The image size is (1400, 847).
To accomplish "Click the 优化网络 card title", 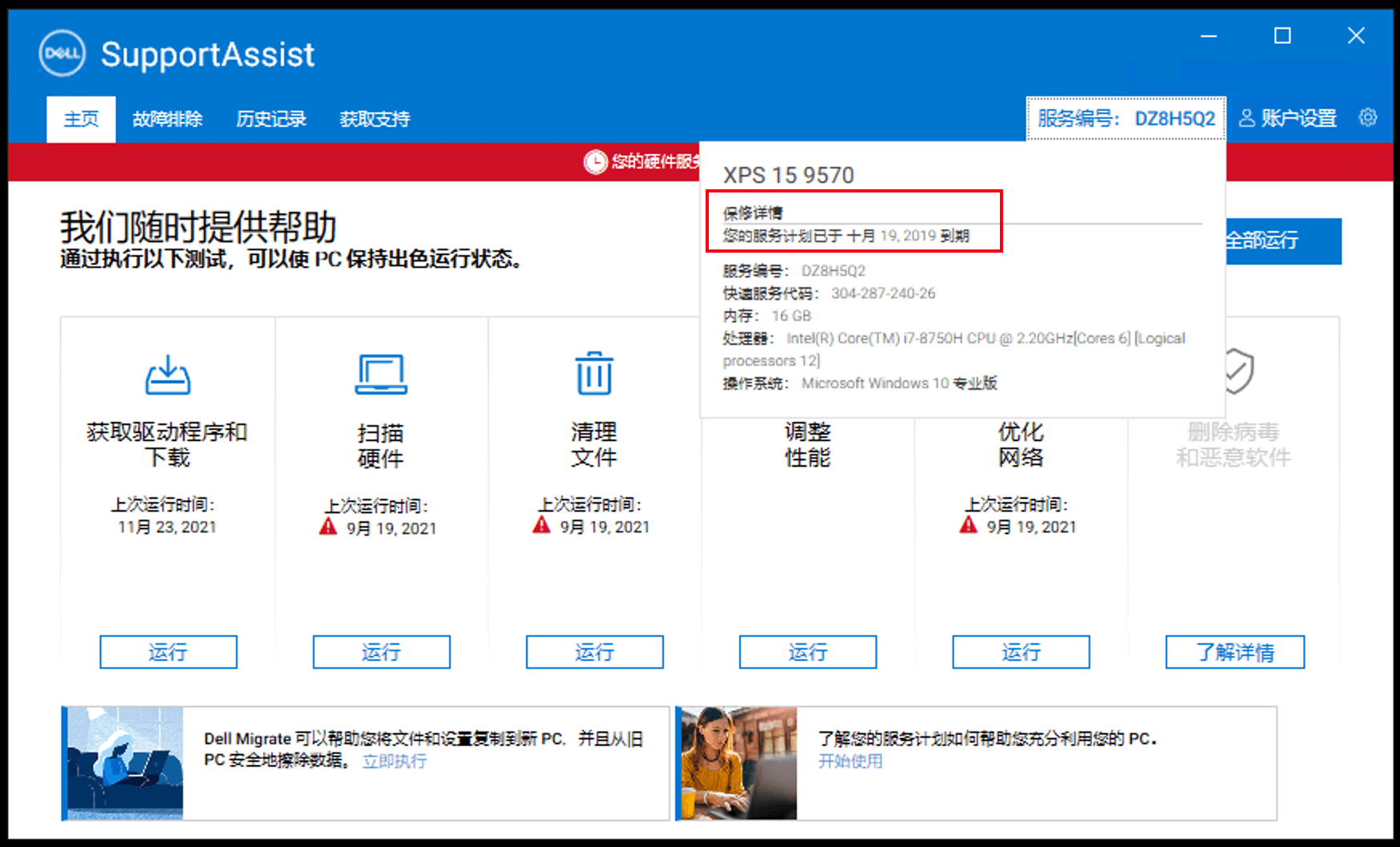I will pos(1021,444).
